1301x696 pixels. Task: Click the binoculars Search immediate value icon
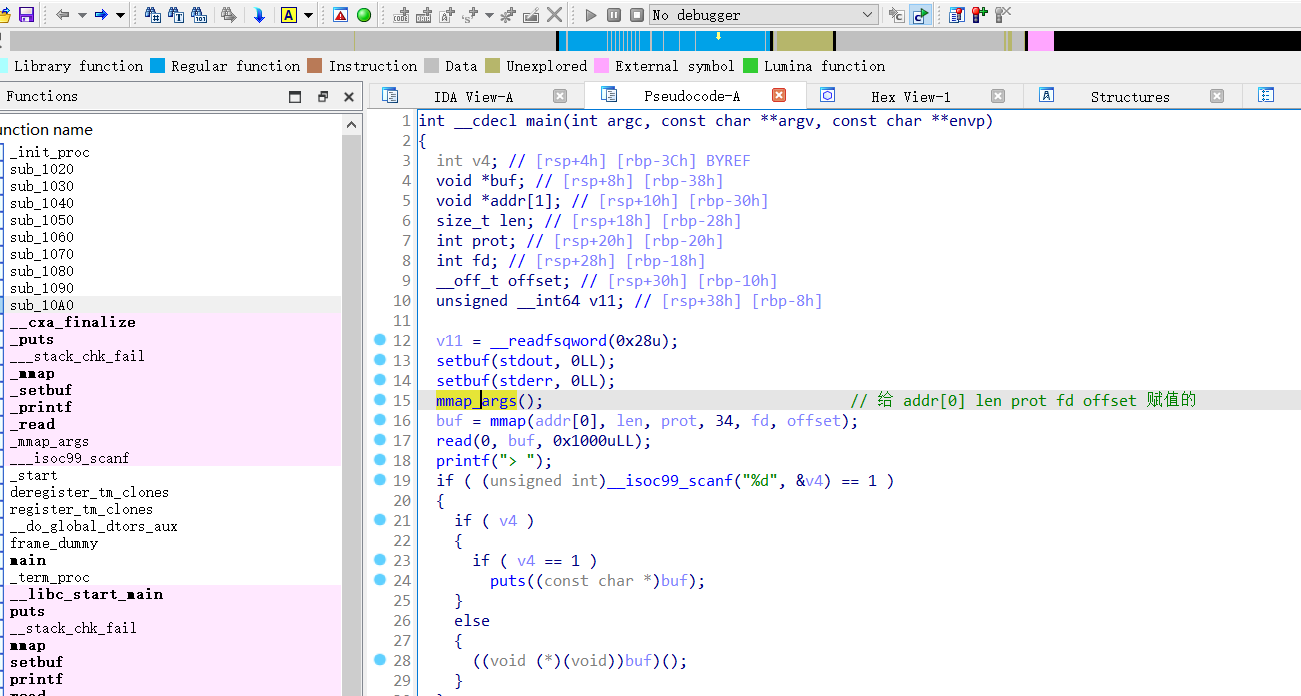tap(153, 15)
